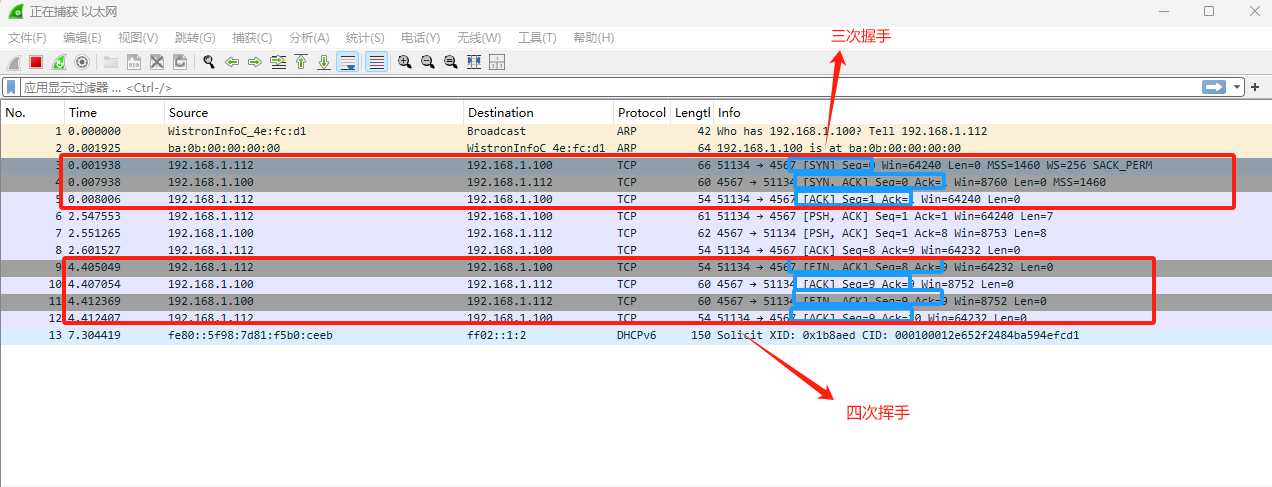Click the display filter bookmark icon

pyautogui.click(x=12, y=87)
